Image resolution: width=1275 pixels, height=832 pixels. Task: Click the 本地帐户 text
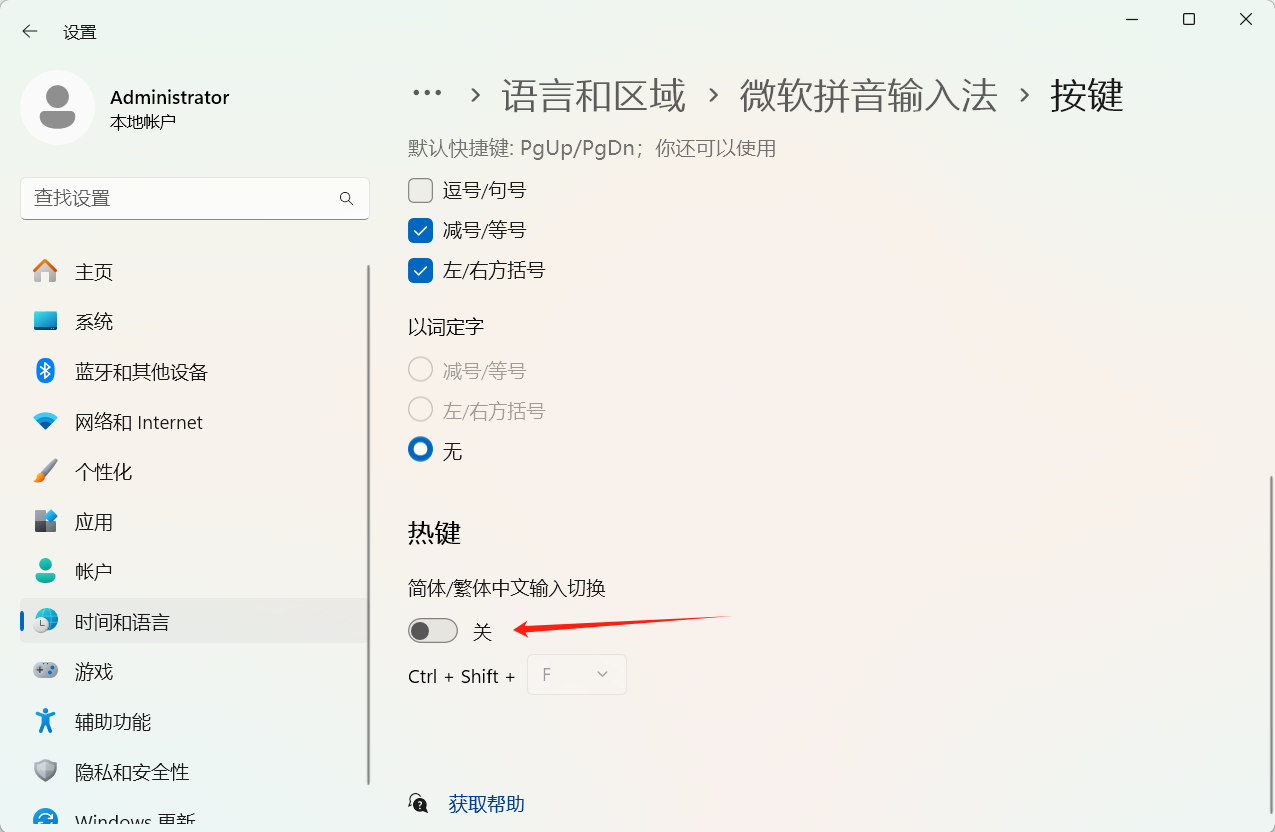coord(143,122)
